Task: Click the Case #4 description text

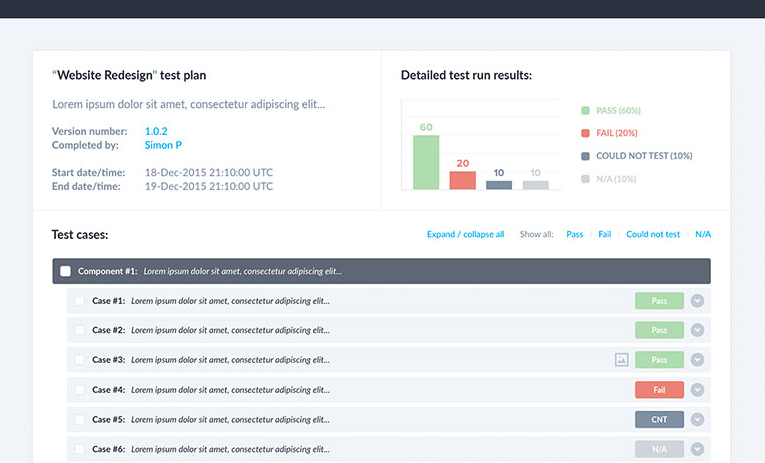Action: click(x=230, y=390)
